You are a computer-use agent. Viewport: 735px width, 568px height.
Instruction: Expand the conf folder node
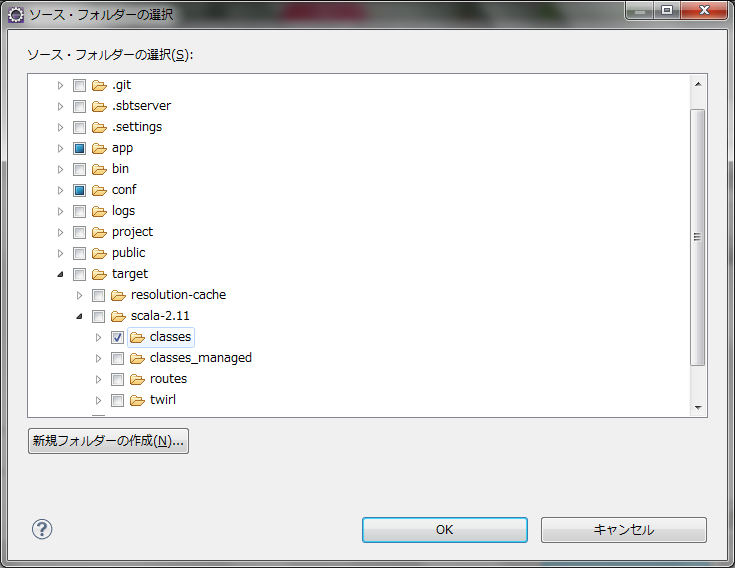pos(60,190)
